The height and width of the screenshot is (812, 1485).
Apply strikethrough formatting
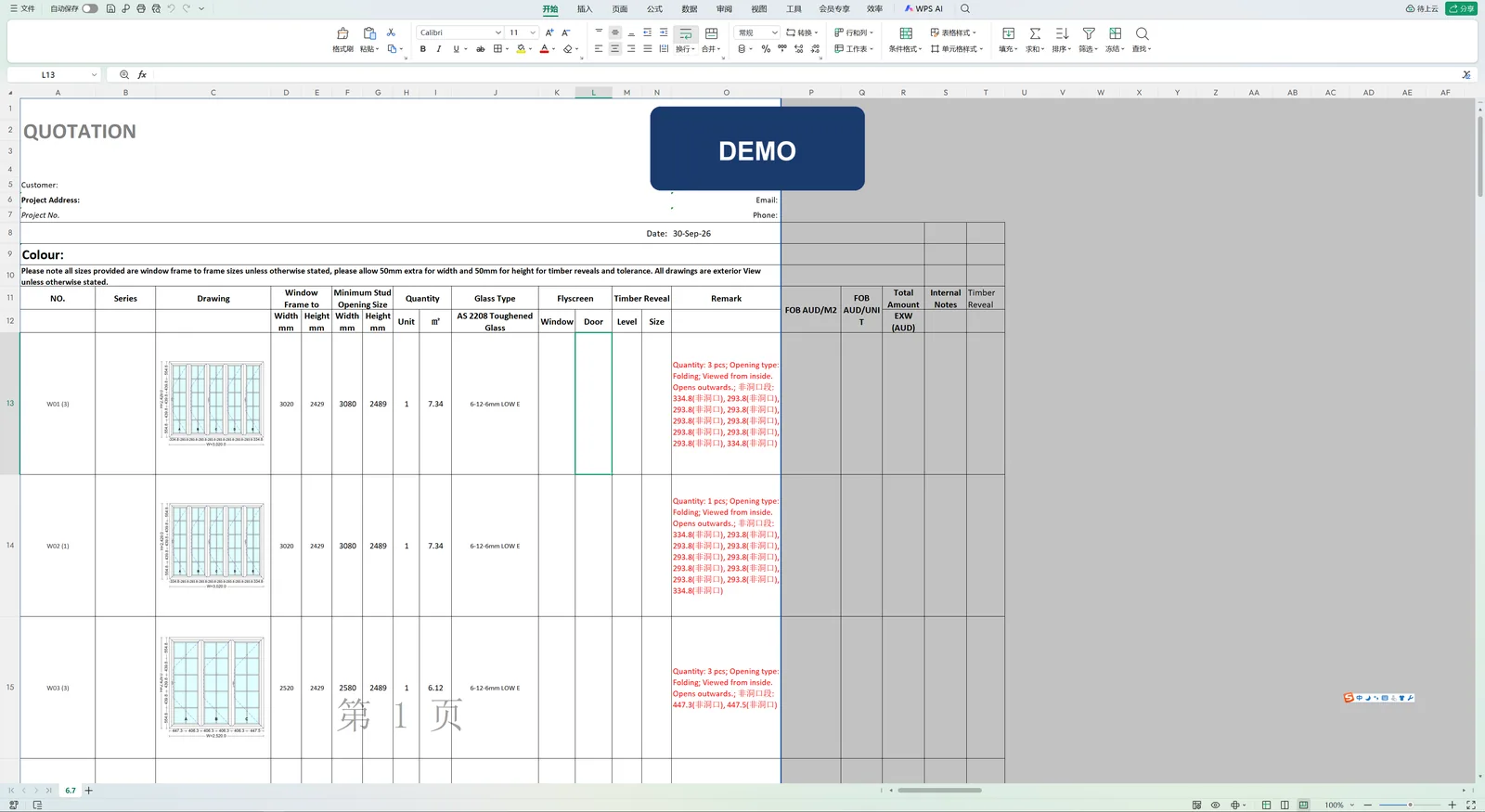480,49
